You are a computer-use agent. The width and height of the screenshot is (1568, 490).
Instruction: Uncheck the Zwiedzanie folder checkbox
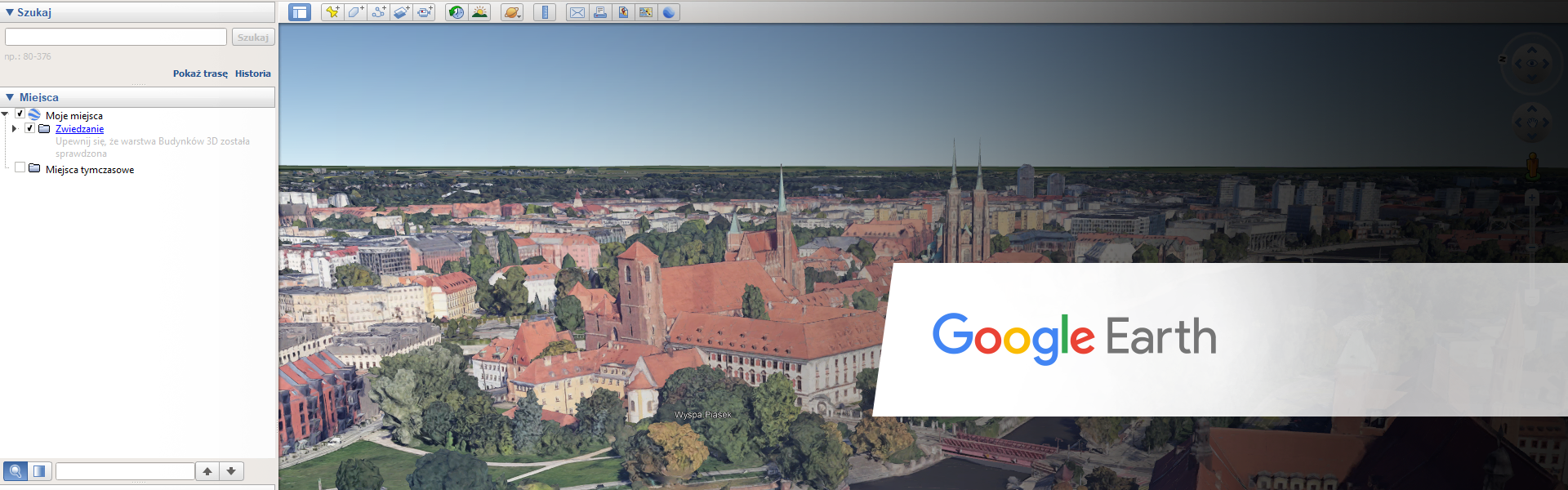(30, 128)
